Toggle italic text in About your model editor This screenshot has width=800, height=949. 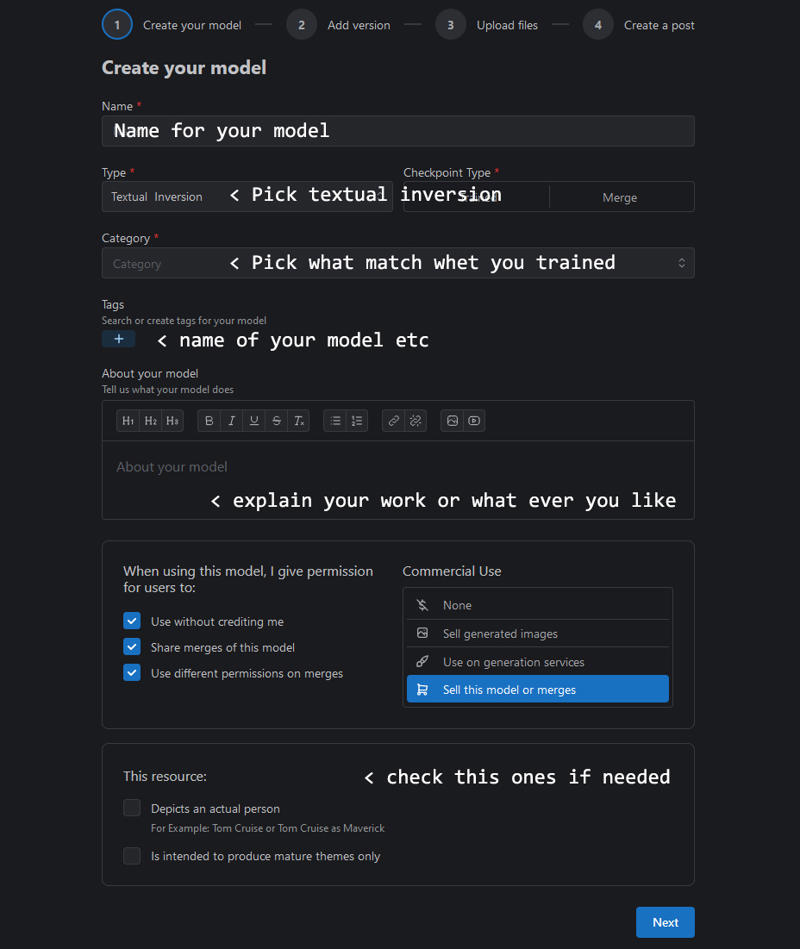point(231,421)
